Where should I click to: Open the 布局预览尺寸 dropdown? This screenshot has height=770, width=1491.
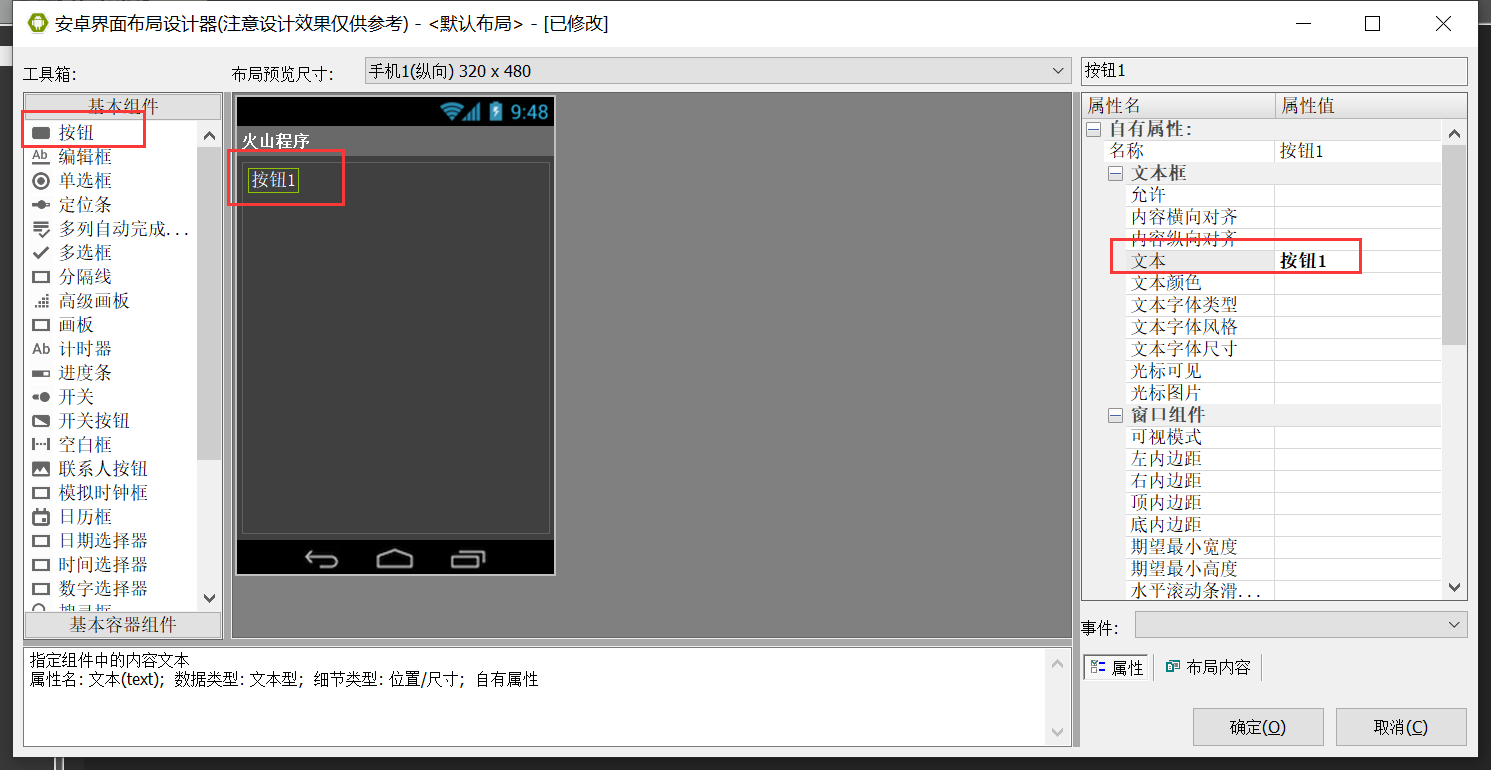(717, 71)
